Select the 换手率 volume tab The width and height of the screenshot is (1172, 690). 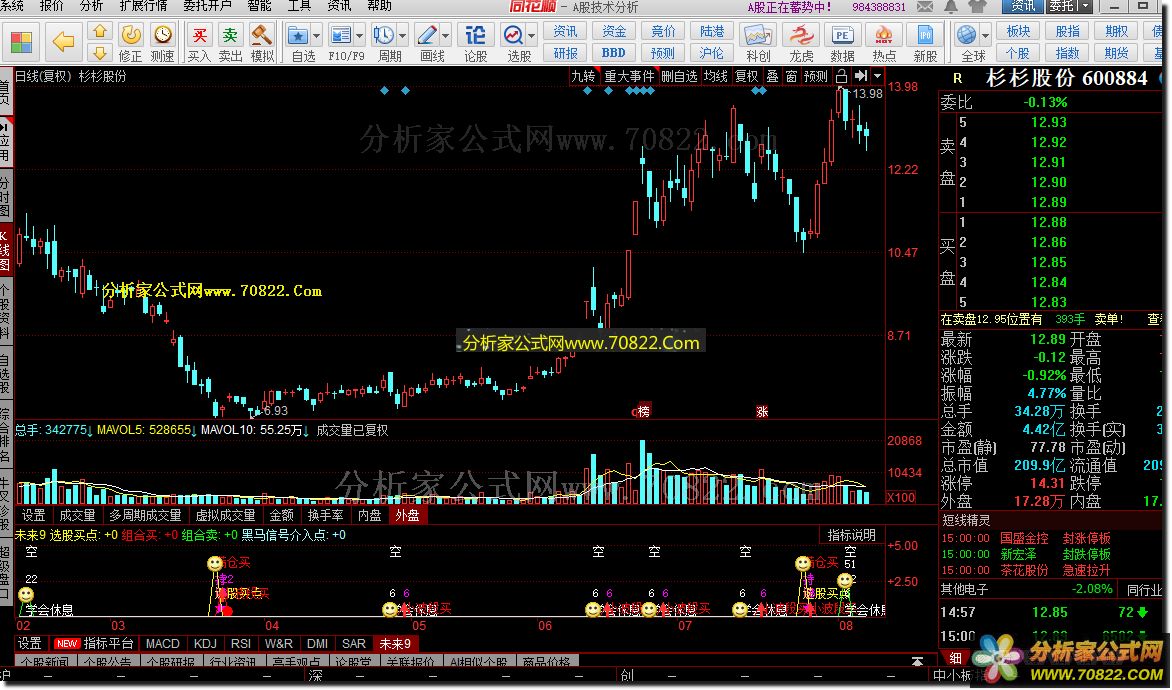pos(325,515)
